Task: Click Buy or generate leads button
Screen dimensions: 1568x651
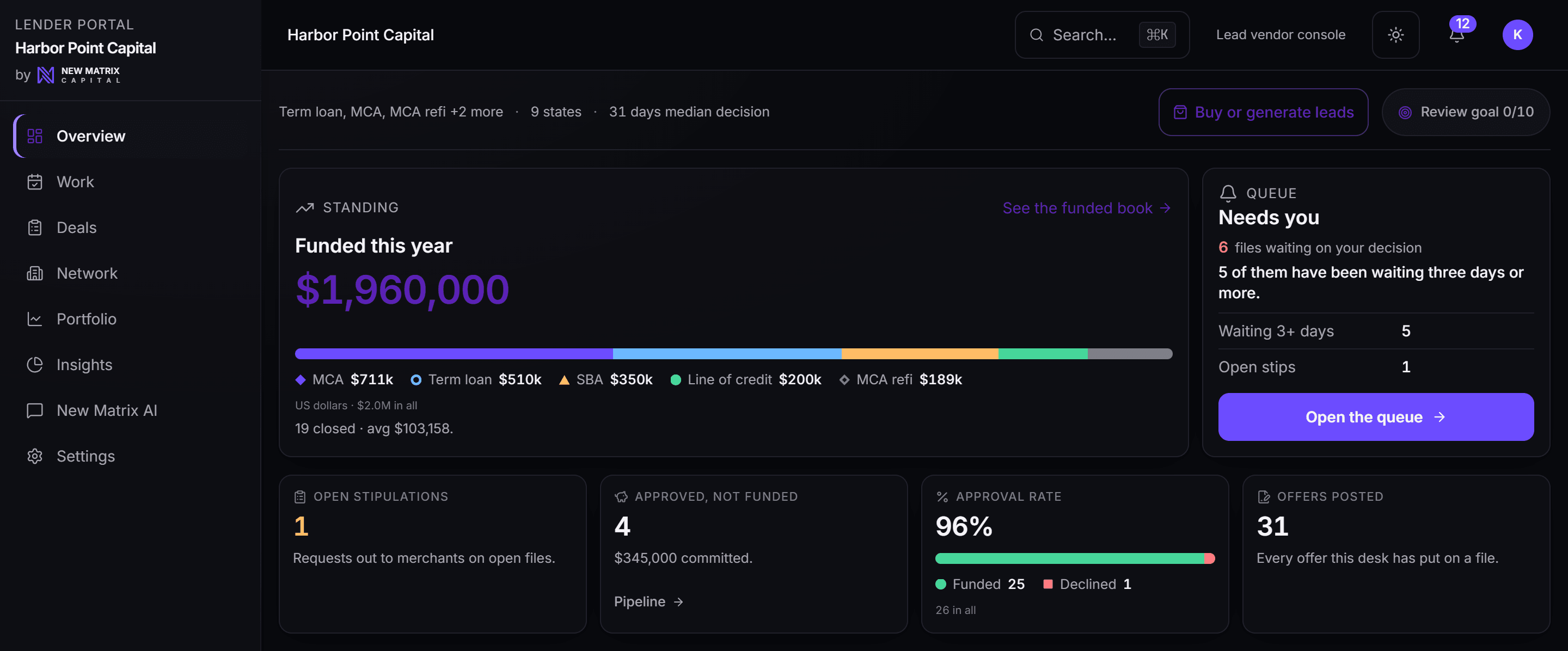Action: click(1263, 112)
